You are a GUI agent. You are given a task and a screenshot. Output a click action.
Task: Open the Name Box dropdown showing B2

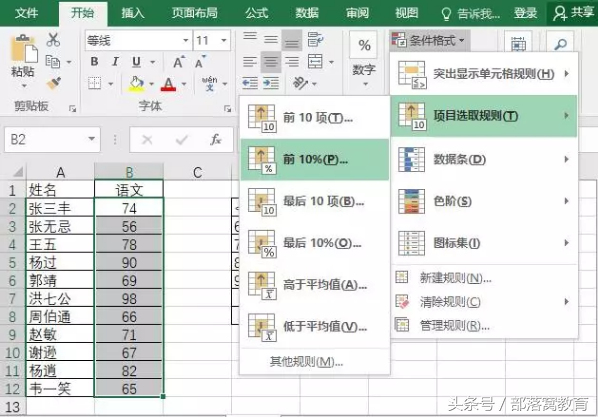coord(92,139)
